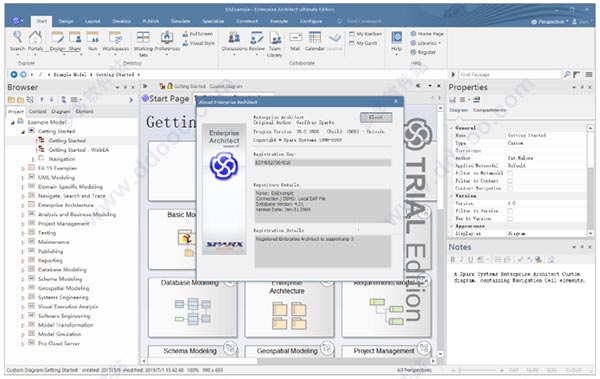Collapse the General properties section
This screenshot has width=600, height=379.
click(452, 128)
